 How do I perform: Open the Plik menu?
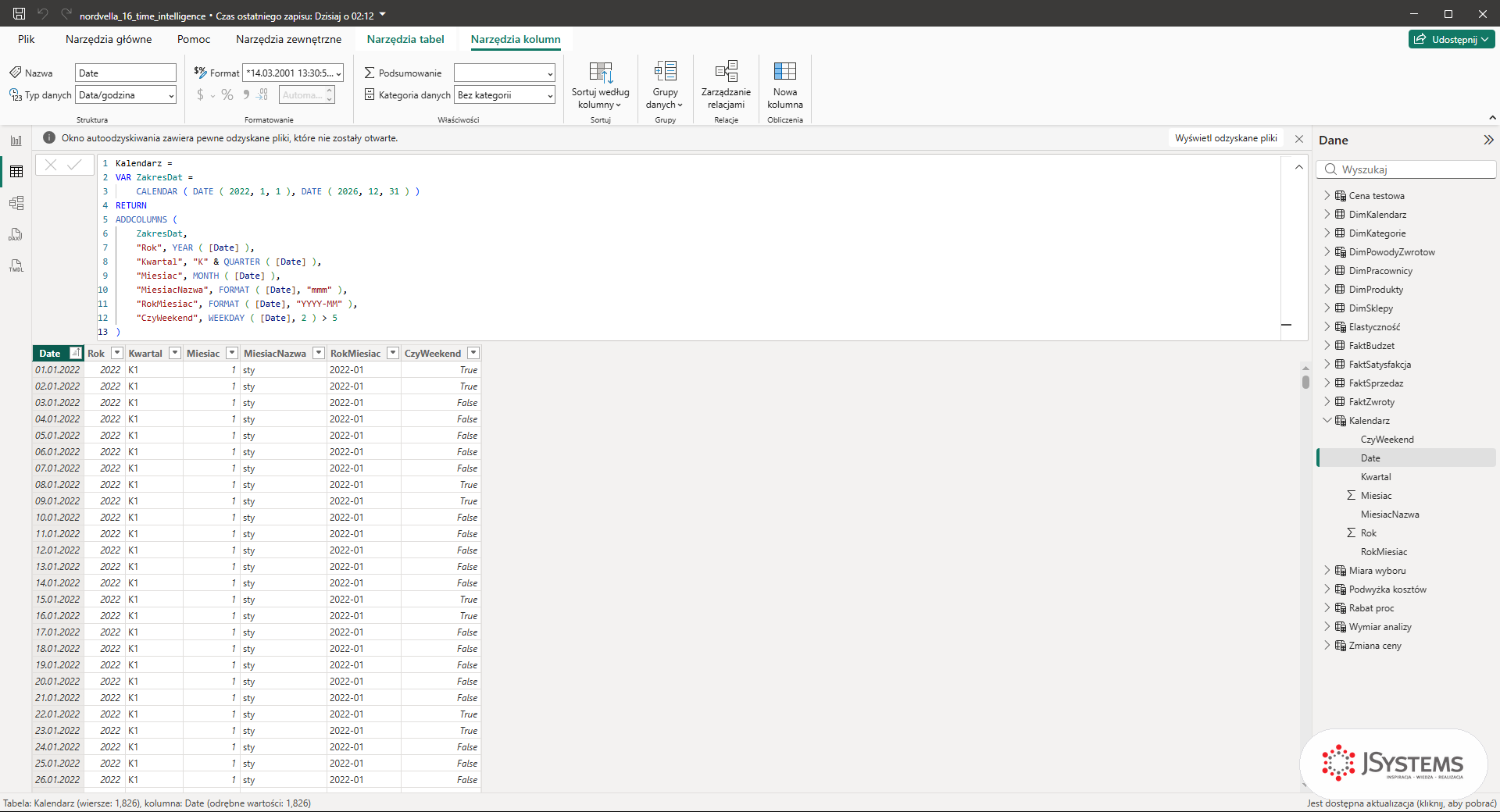click(27, 39)
